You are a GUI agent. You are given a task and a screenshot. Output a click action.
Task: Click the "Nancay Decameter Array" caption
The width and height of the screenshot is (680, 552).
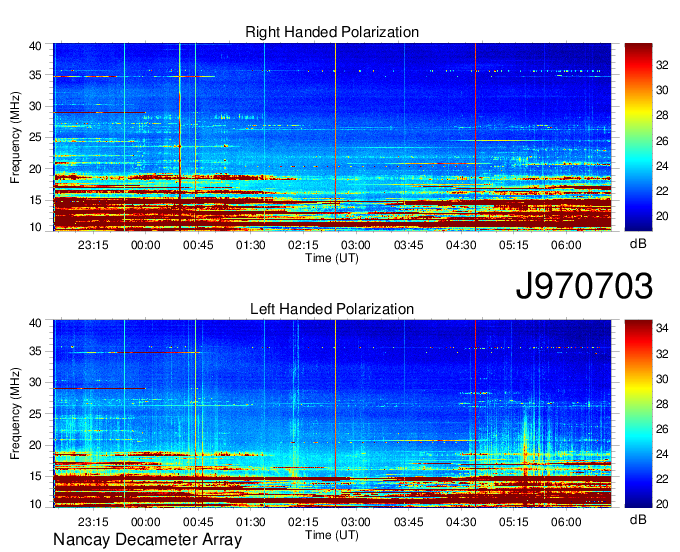[147, 540]
